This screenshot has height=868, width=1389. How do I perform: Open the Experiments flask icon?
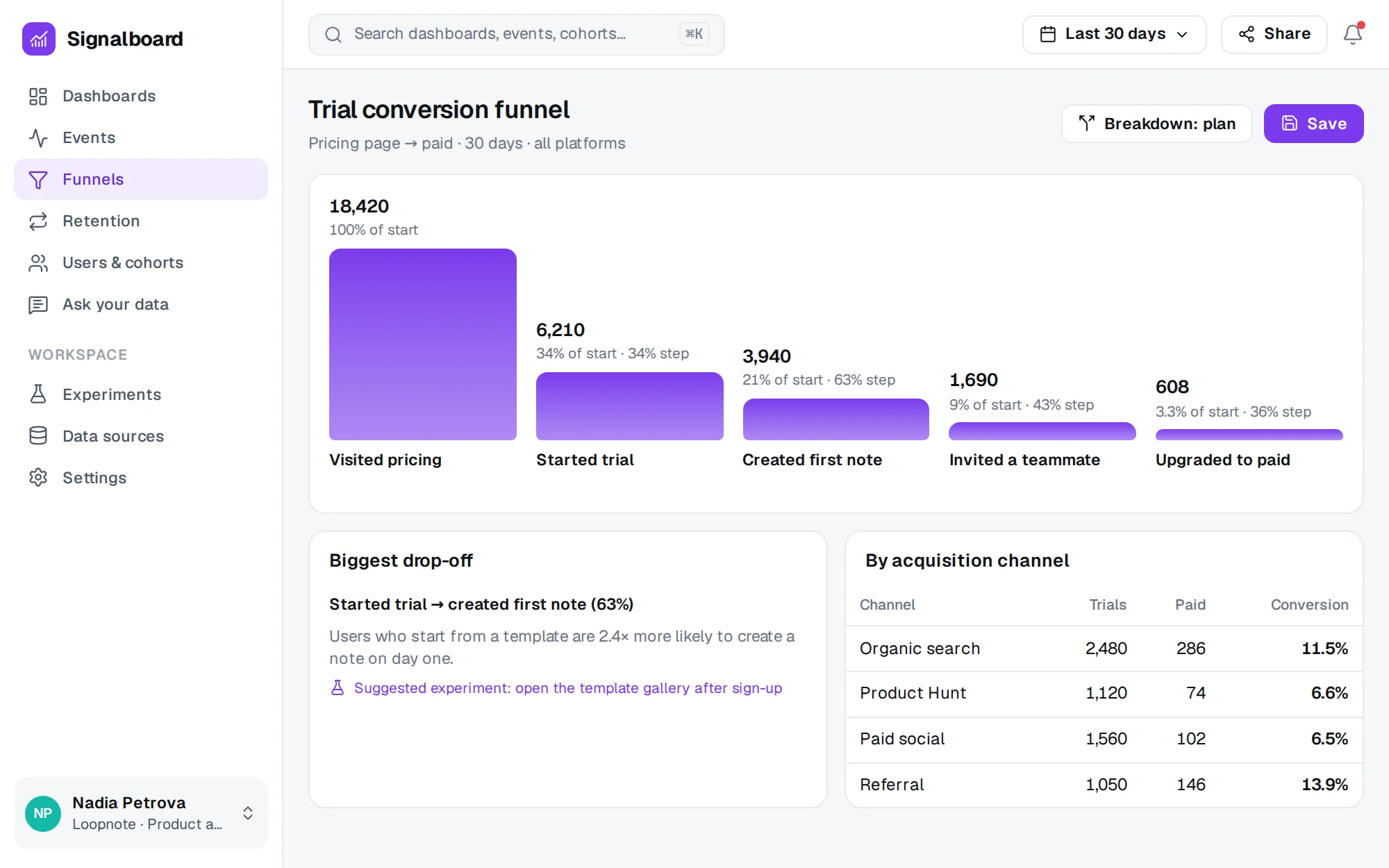(x=38, y=394)
